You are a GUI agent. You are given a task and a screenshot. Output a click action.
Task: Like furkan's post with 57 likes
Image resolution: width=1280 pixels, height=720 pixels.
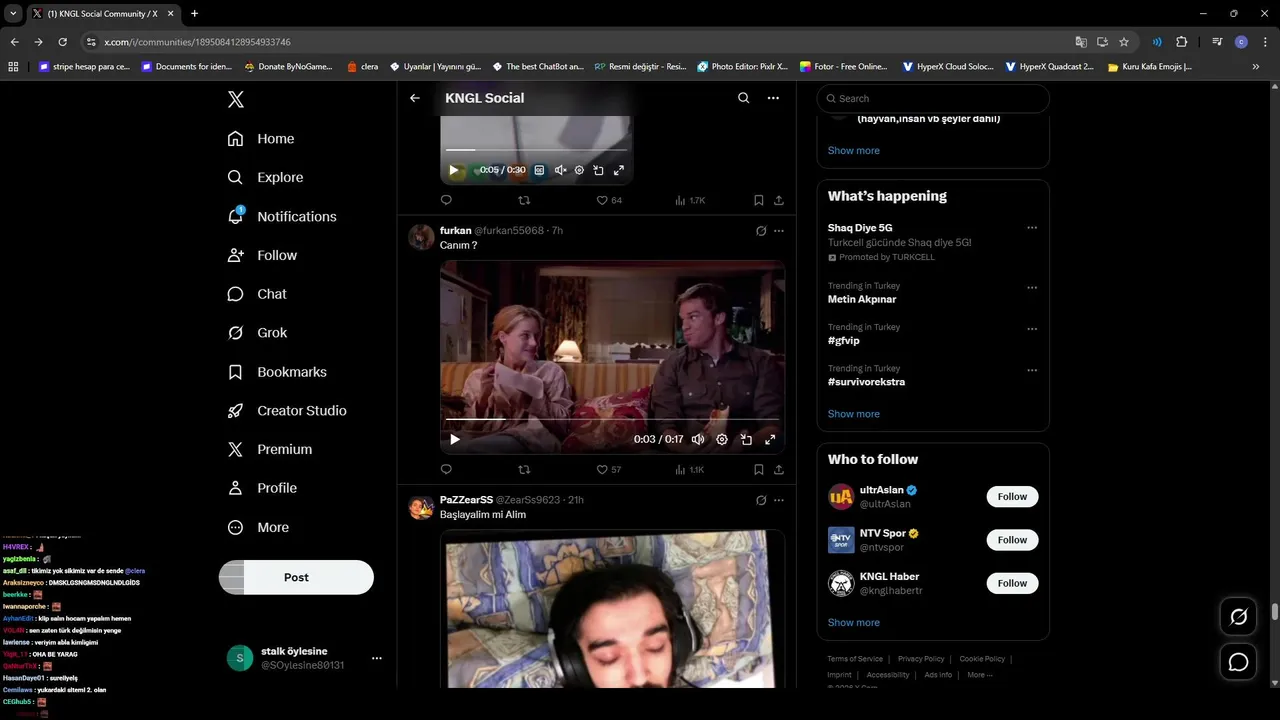tap(609, 469)
